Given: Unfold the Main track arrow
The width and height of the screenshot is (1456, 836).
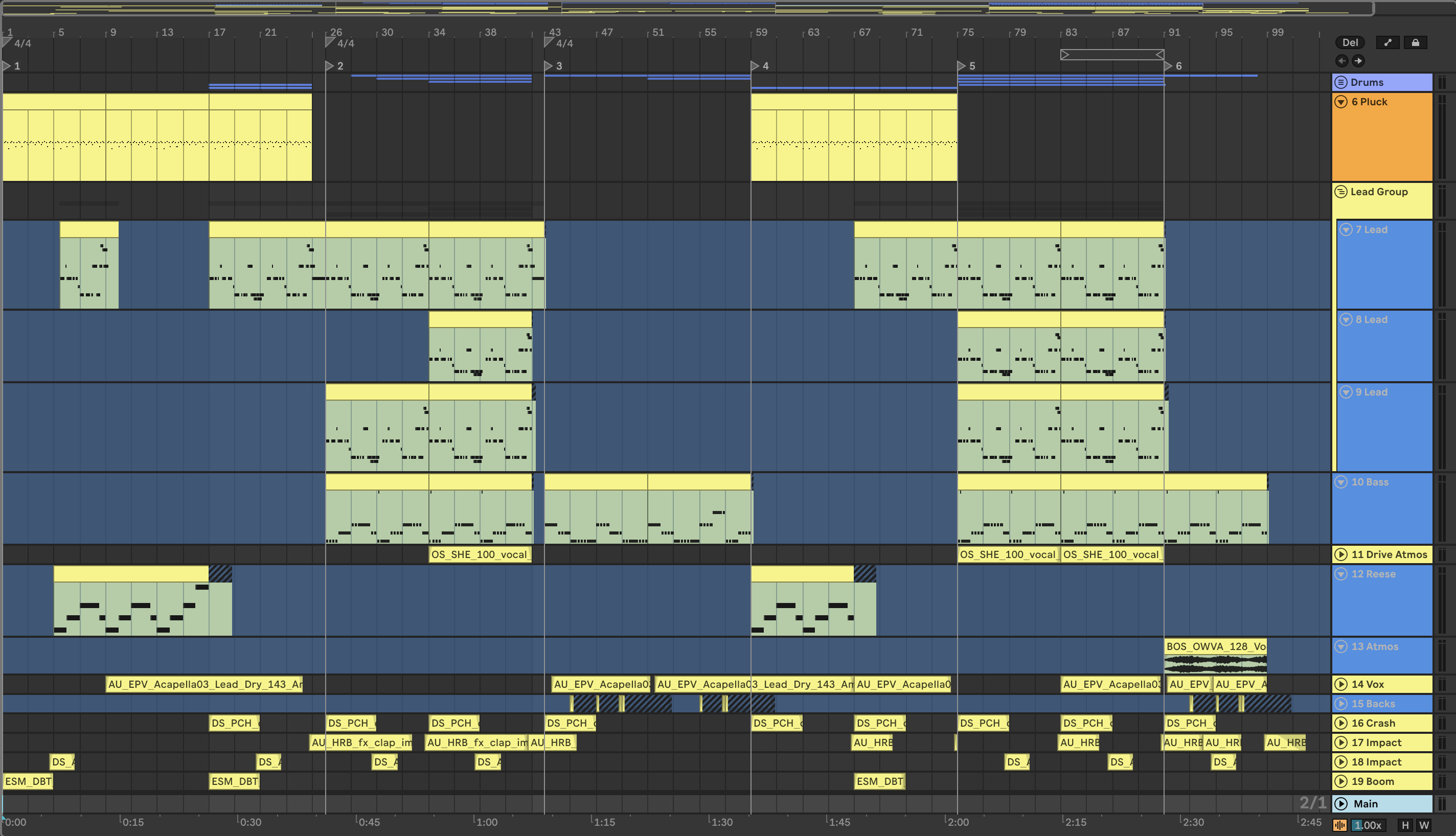Looking at the screenshot, I should tap(1341, 804).
